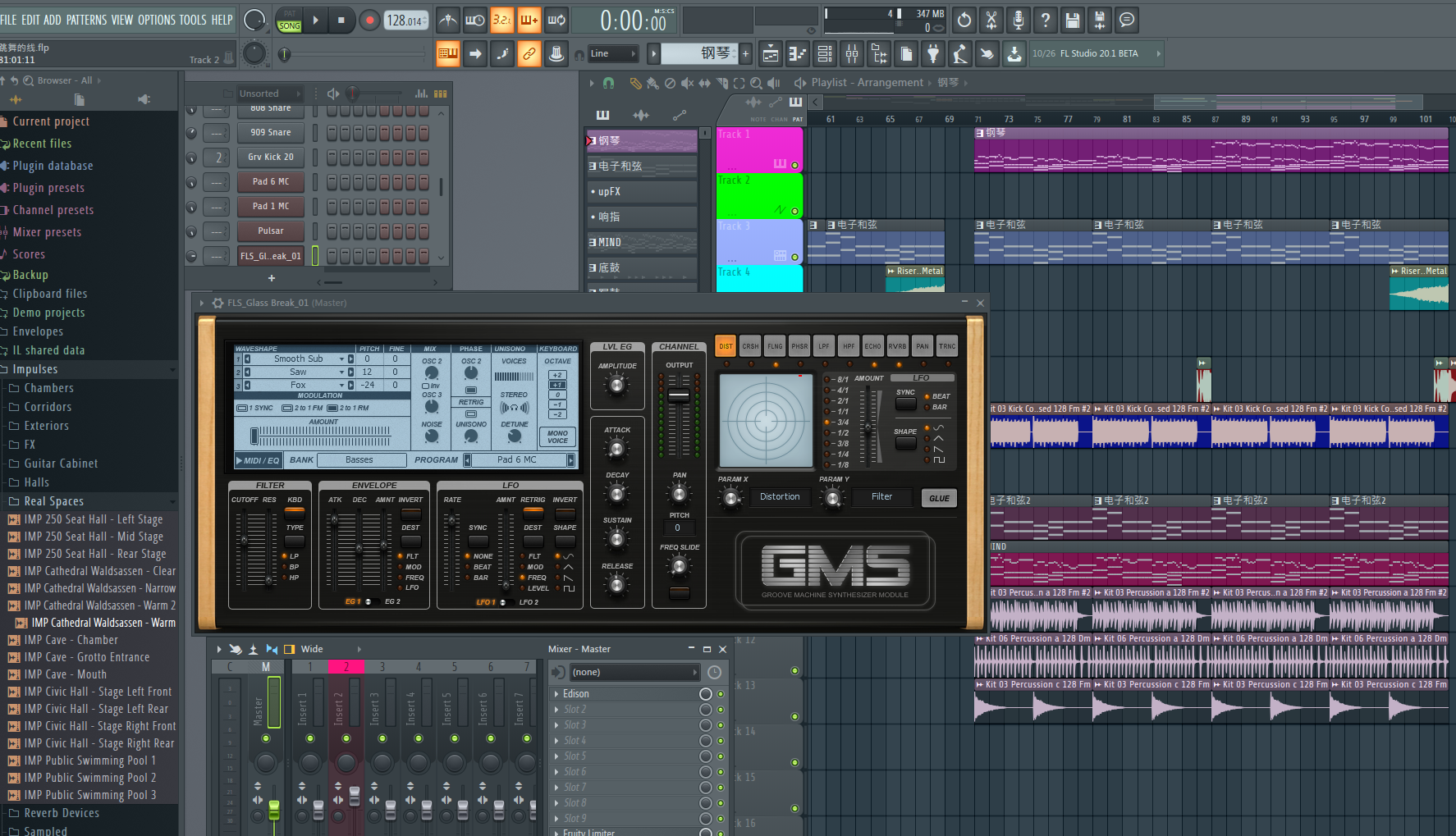
Task: Toggle the FLNG effect in GMS
Action: (x=775, y=346)
